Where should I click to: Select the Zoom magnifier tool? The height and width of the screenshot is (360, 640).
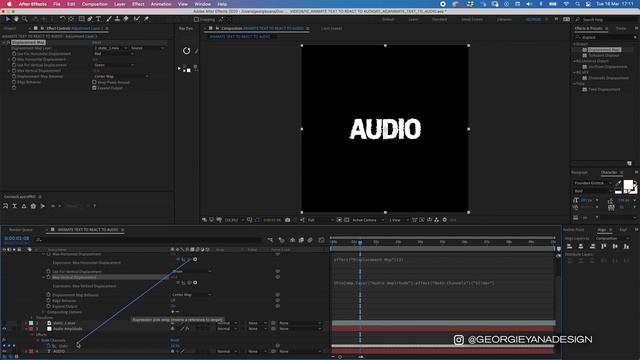pyautogui.click(x=24, y=19)
